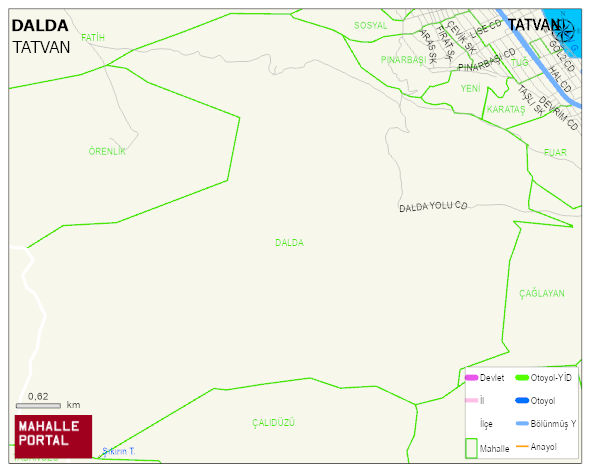Click the TUĞ neighborhood label
591x472 pixels.
click(x=519, y=63)
